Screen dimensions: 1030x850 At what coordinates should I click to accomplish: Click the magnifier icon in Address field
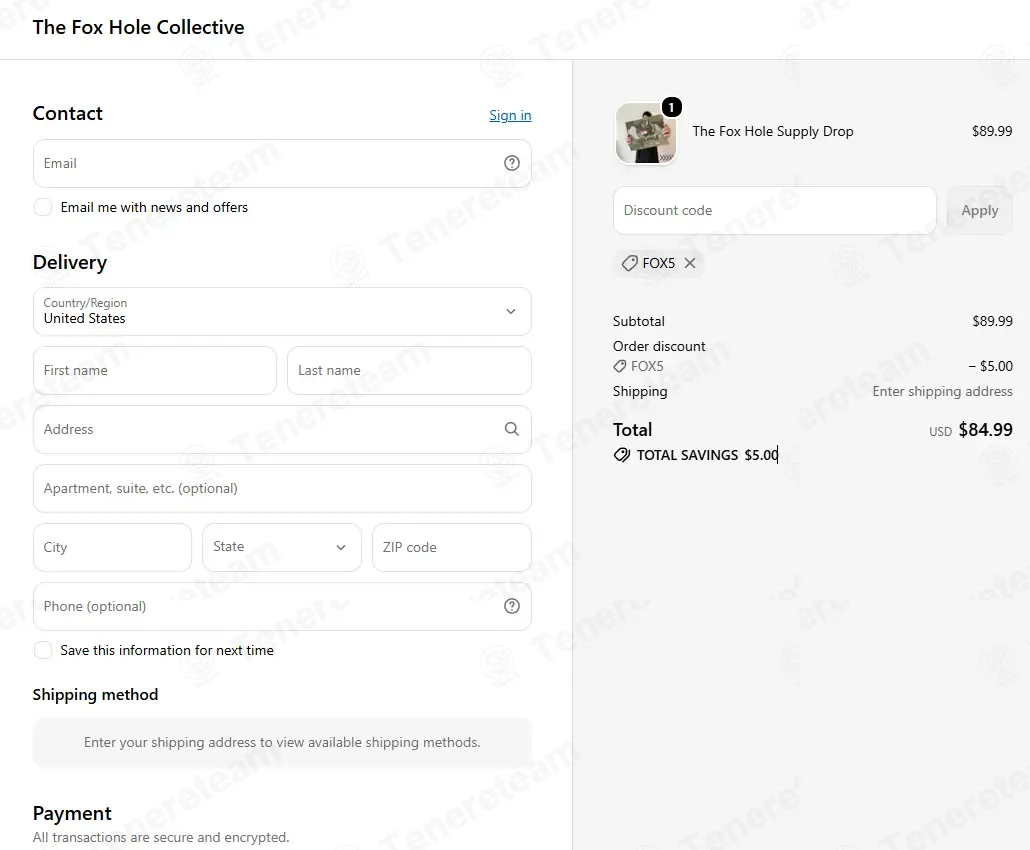pyautogui.click(x=512, y=429)
